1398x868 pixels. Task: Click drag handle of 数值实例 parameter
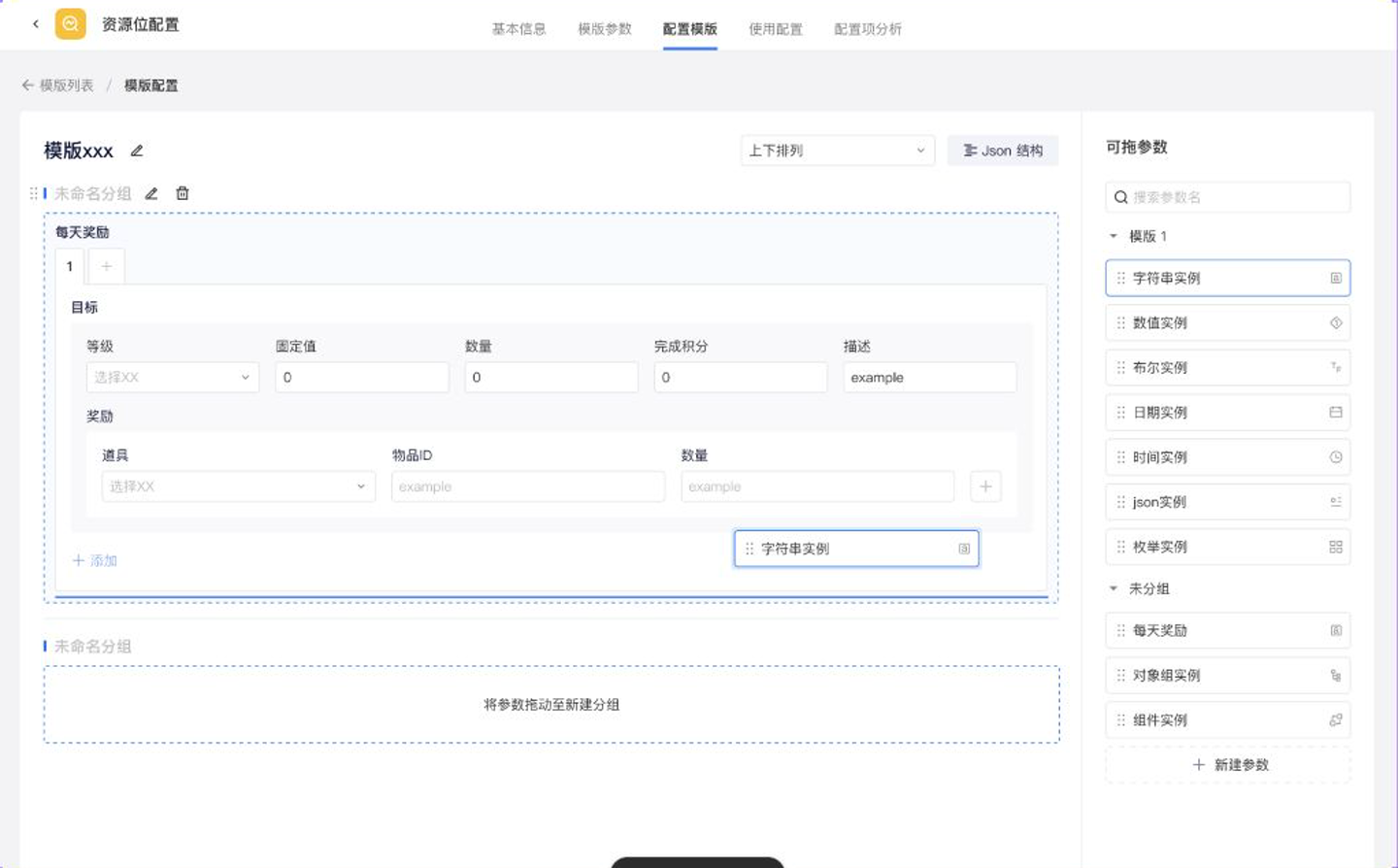1121,323
